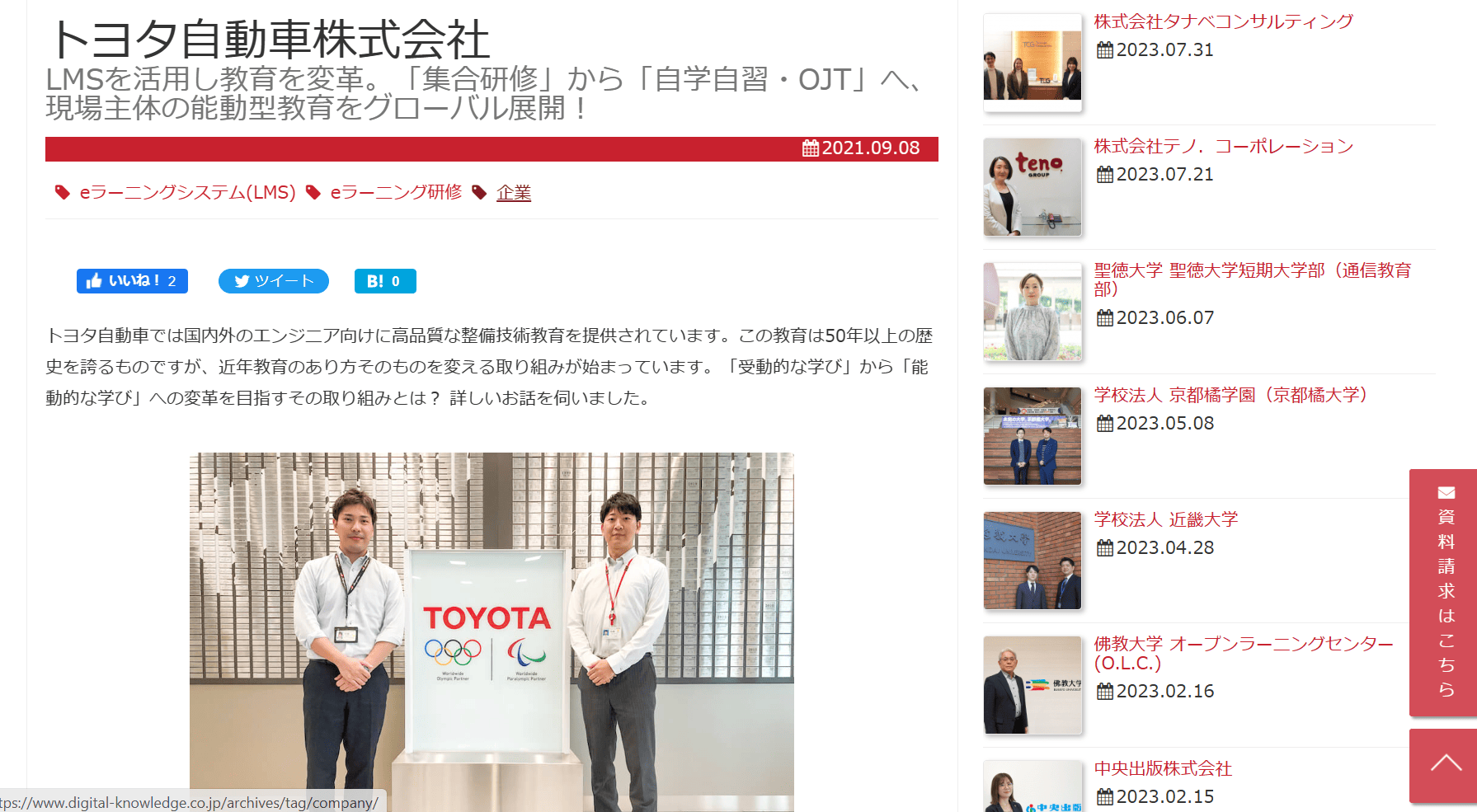The width and height of the screenshot is (1477, 812).
Task: Open the 企業 tag link
Action: [514, 192]
